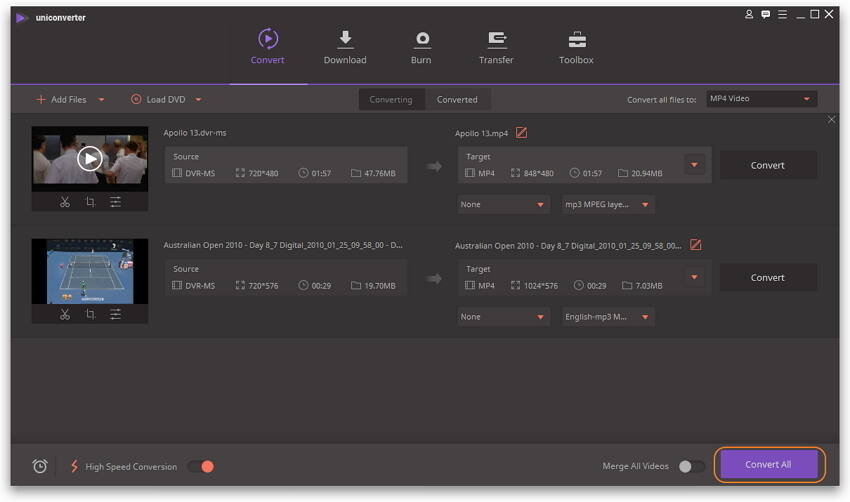Image resolution: width=850 pixels, height=502 pixels.
Task: Open subtitle None dropdown for Apollo 13
Action: pyautogui.click(x=503, y=204)
